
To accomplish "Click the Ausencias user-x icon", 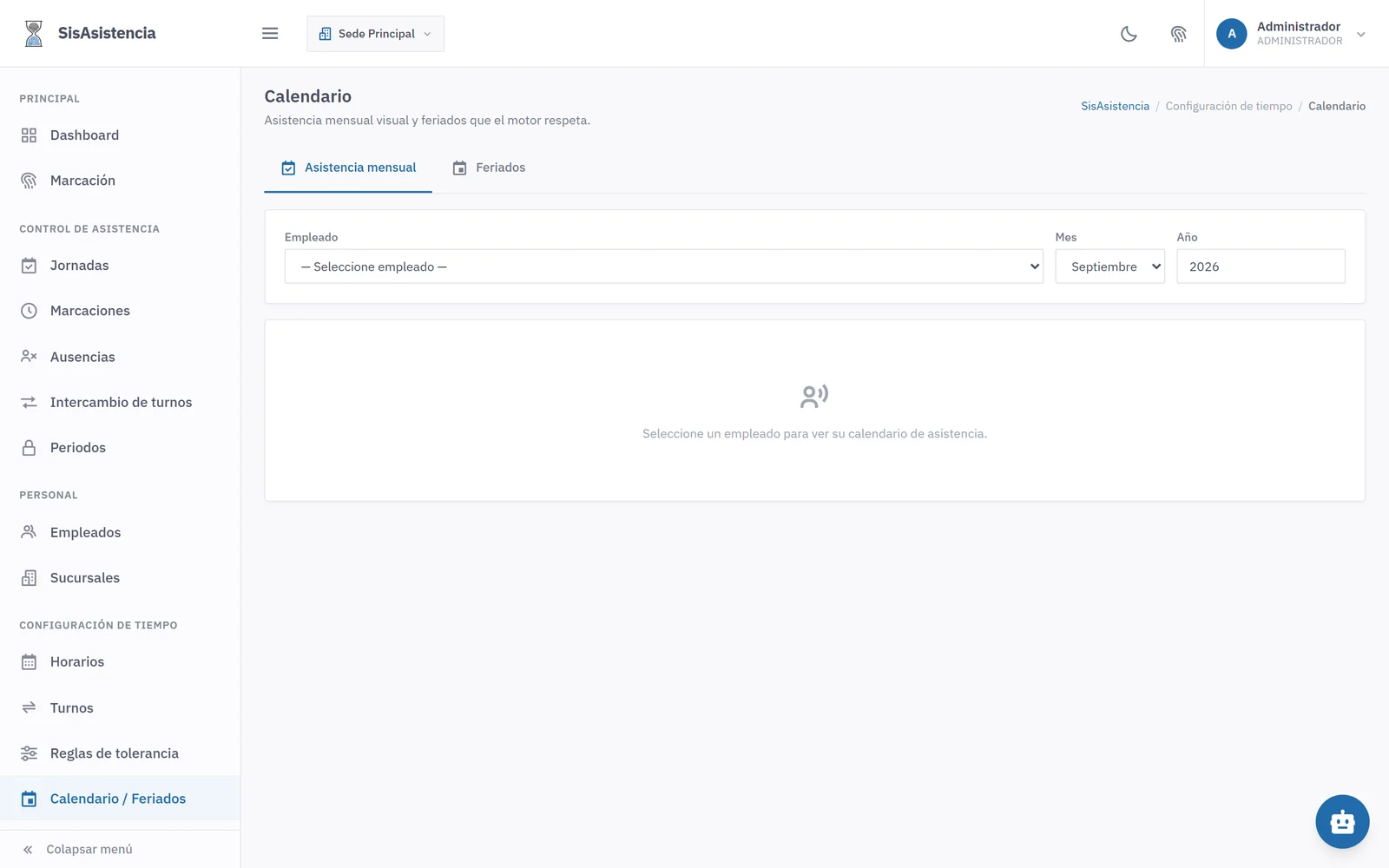I will tap(29, 356).
